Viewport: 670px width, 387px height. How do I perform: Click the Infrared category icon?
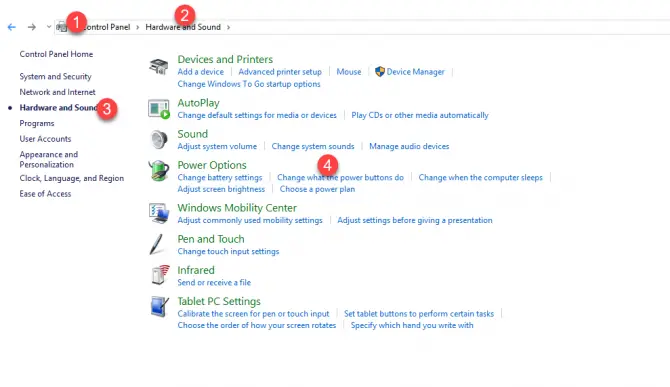pyautogui.click(x=160, y=275)
